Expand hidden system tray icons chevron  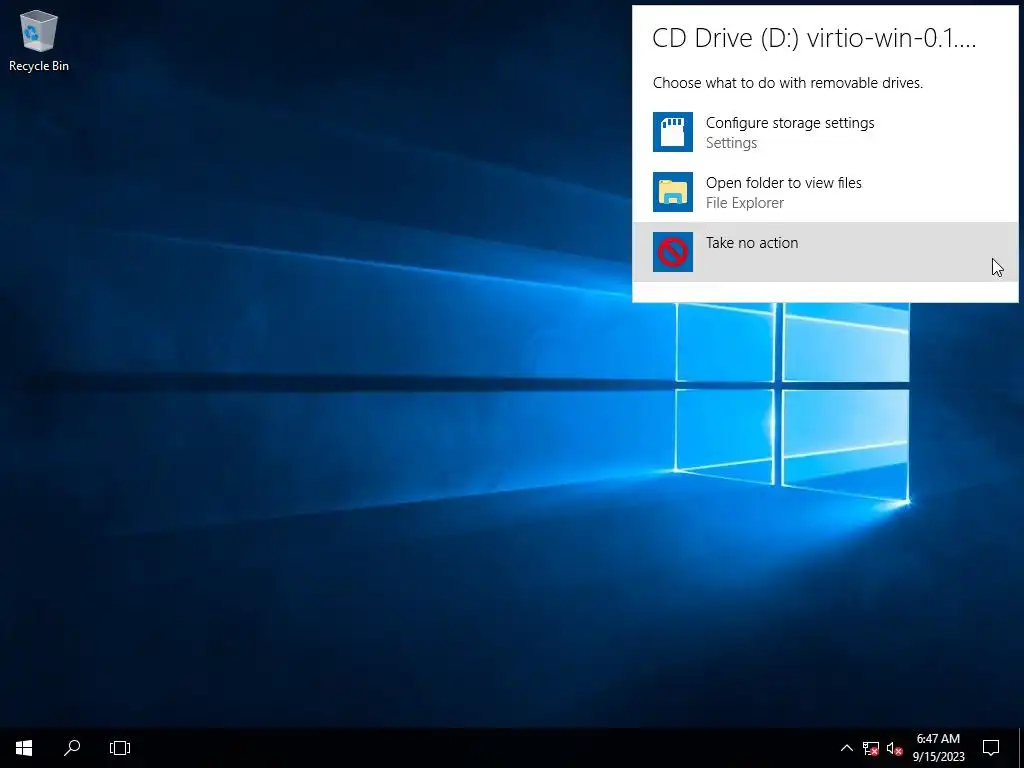click(x=846, y=748)
